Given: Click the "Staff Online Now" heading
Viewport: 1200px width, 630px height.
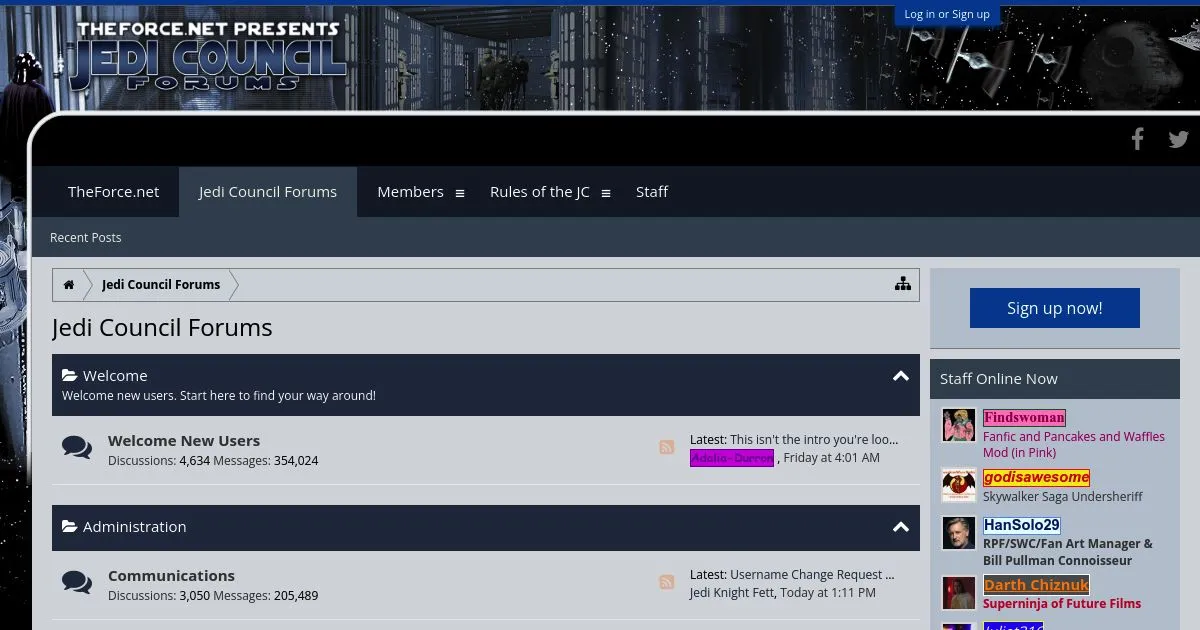Looking at the screenshot, I should [999, 379].
